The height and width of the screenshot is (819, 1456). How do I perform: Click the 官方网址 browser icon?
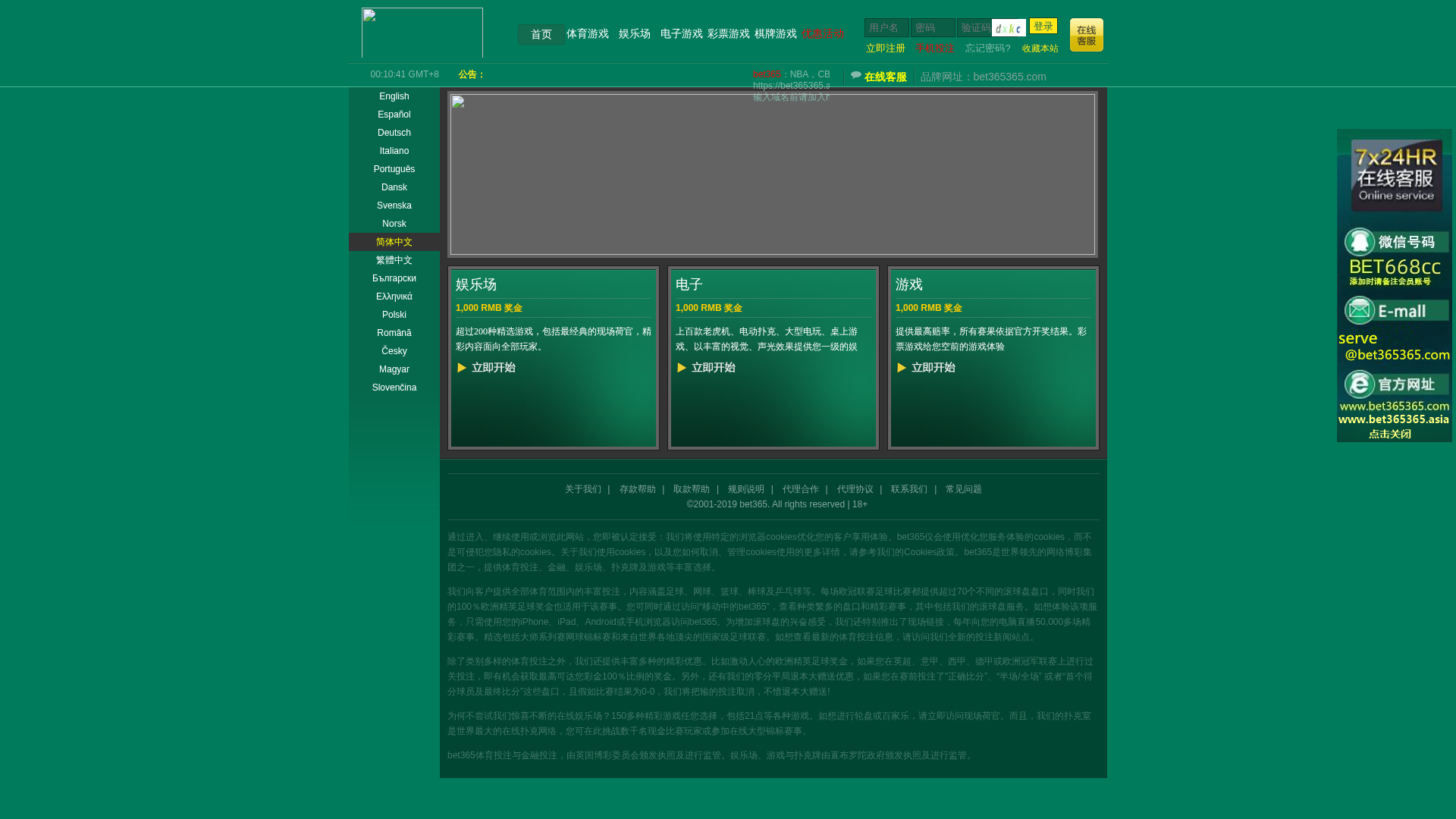tap(1360, 384)
